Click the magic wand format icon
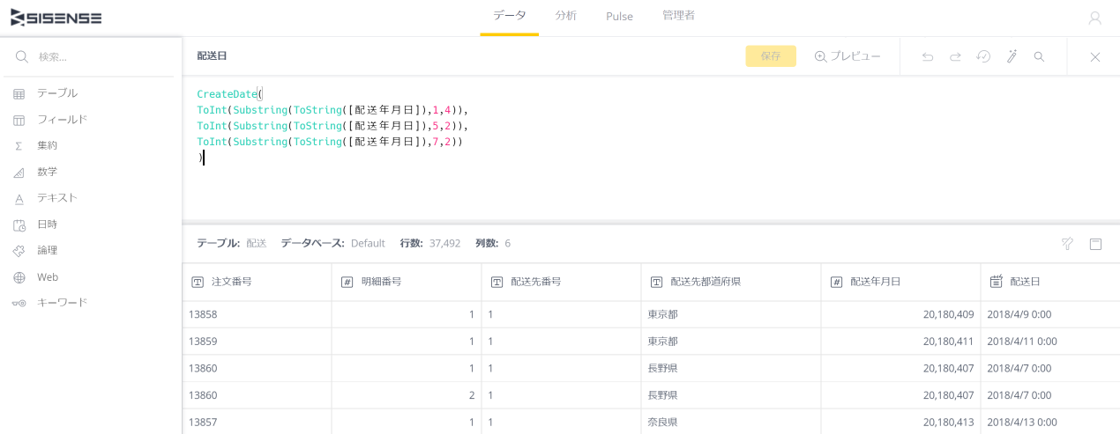 tap(1011, 56)
